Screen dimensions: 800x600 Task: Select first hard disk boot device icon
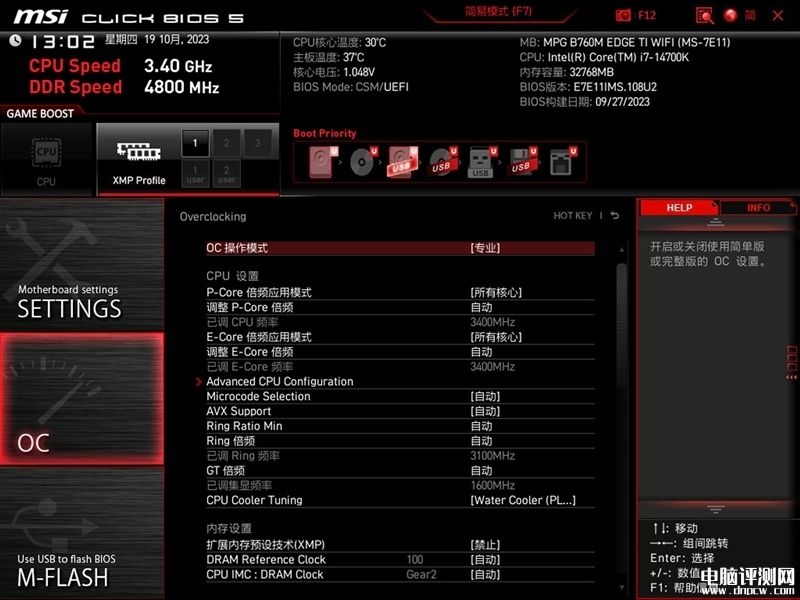(323, 162)
